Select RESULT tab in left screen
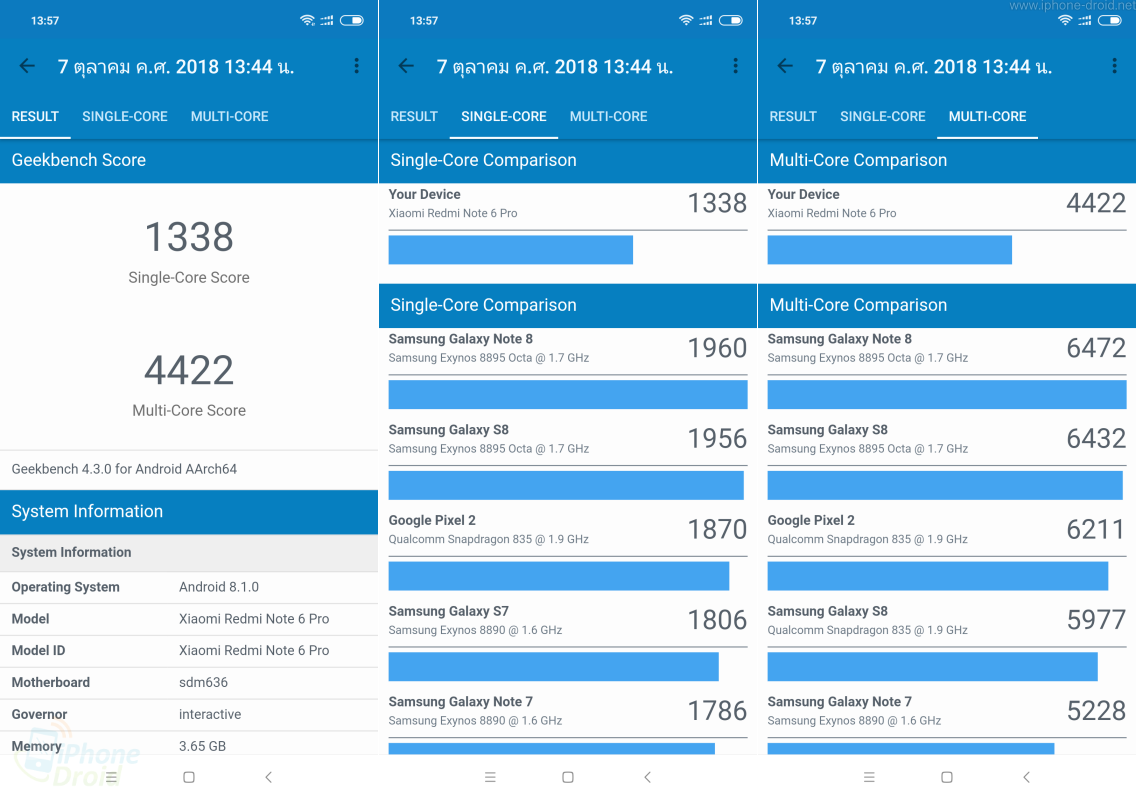 [35, 117]
